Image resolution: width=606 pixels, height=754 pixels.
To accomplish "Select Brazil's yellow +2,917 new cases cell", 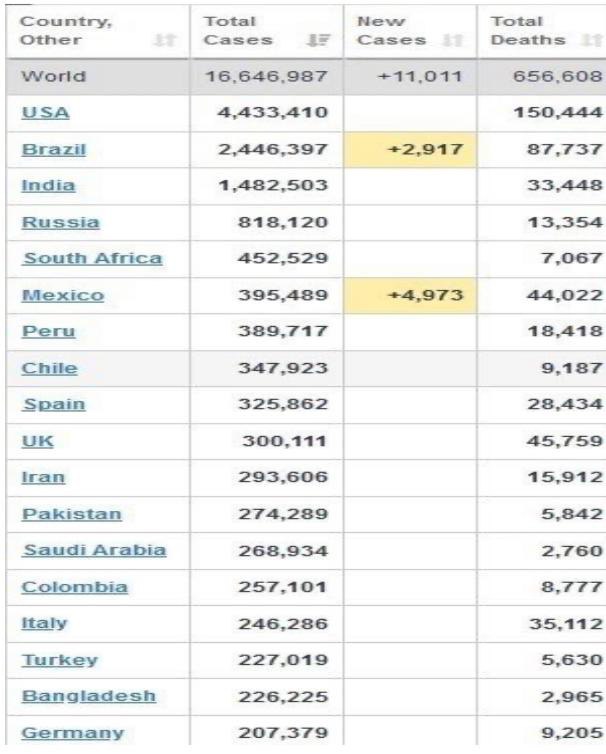I will click(x=411, y=150).
